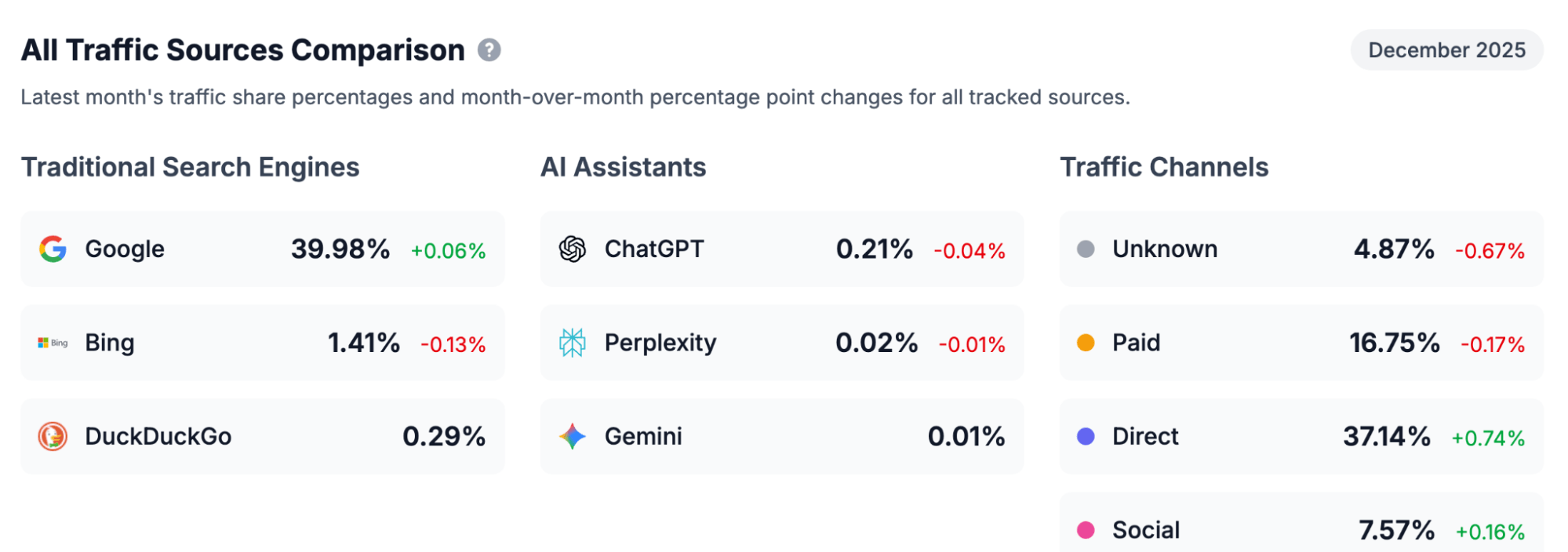Click the All Traffic Sources Comparison title

[243, 50]
